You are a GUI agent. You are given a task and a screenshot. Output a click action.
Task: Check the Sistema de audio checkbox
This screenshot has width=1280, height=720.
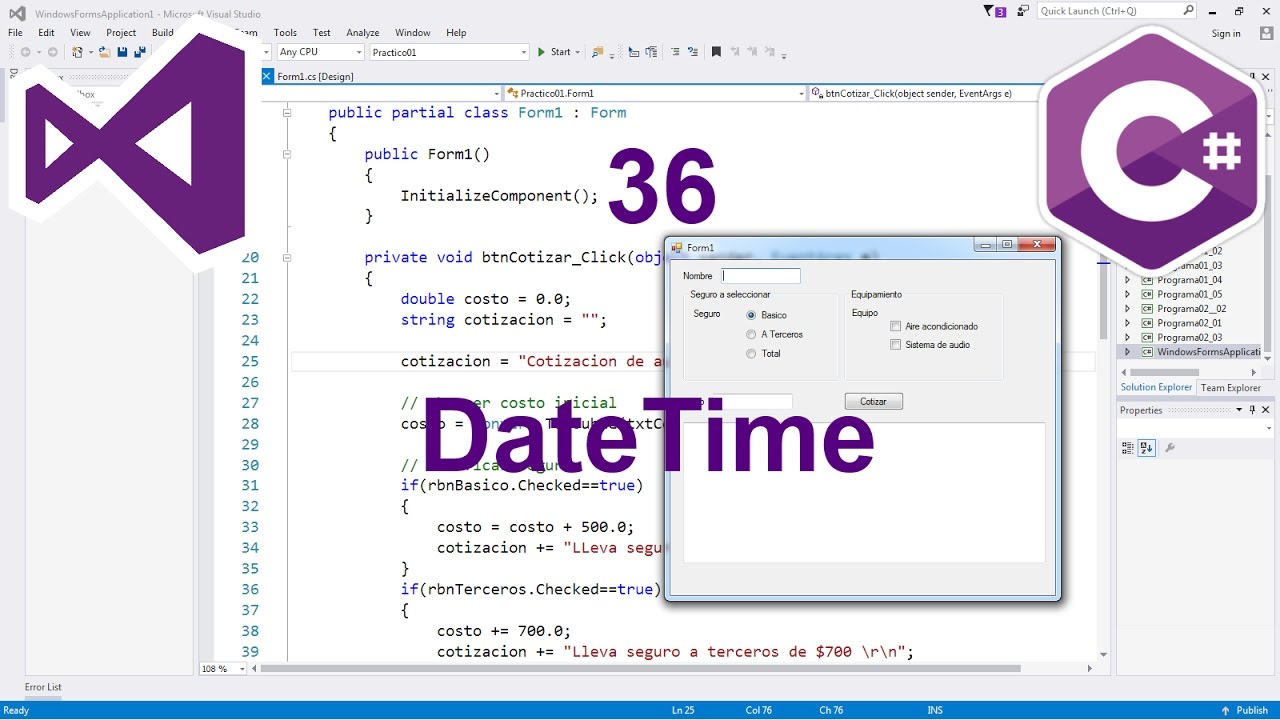pos(895,345)
